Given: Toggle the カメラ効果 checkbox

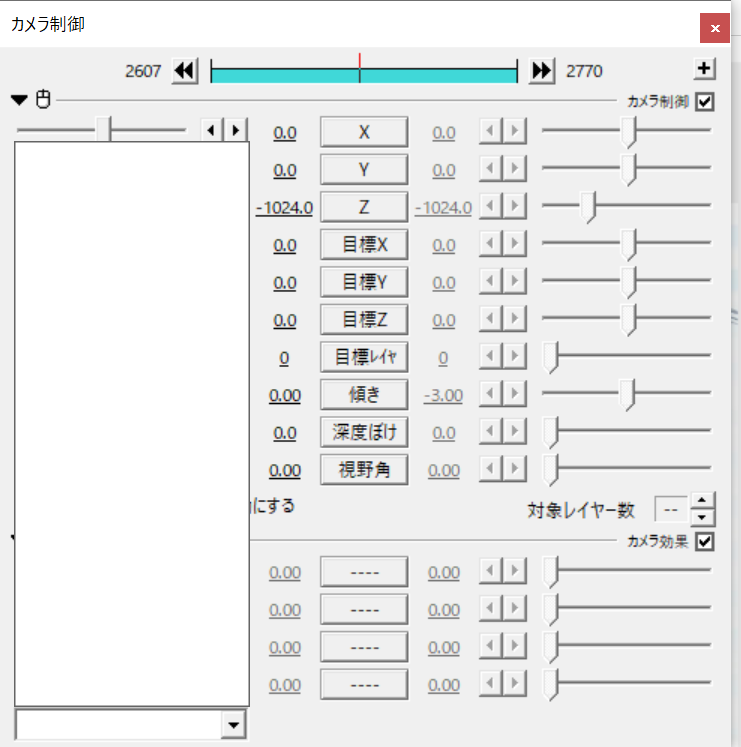Looking at the screenshot, I should 705,542.
